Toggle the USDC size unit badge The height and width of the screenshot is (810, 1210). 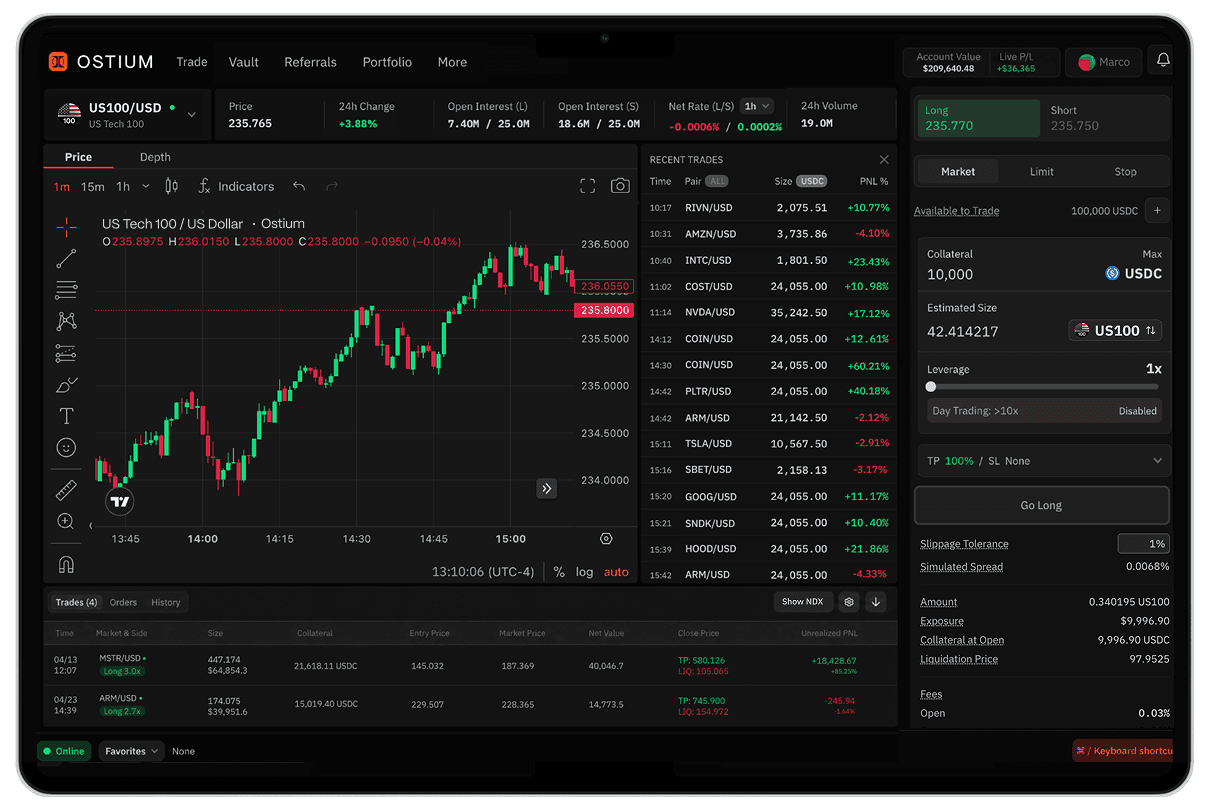pos(812,182)
